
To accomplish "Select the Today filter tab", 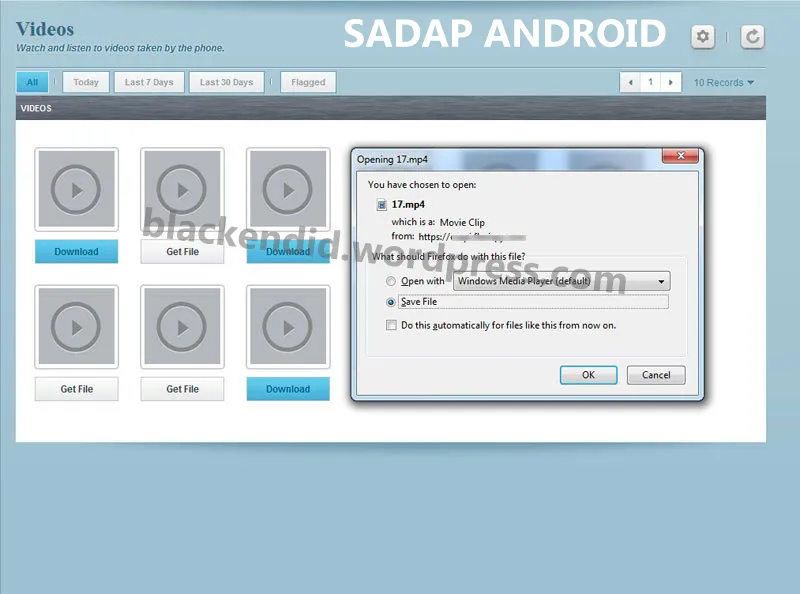I will [x=86, y=82].
